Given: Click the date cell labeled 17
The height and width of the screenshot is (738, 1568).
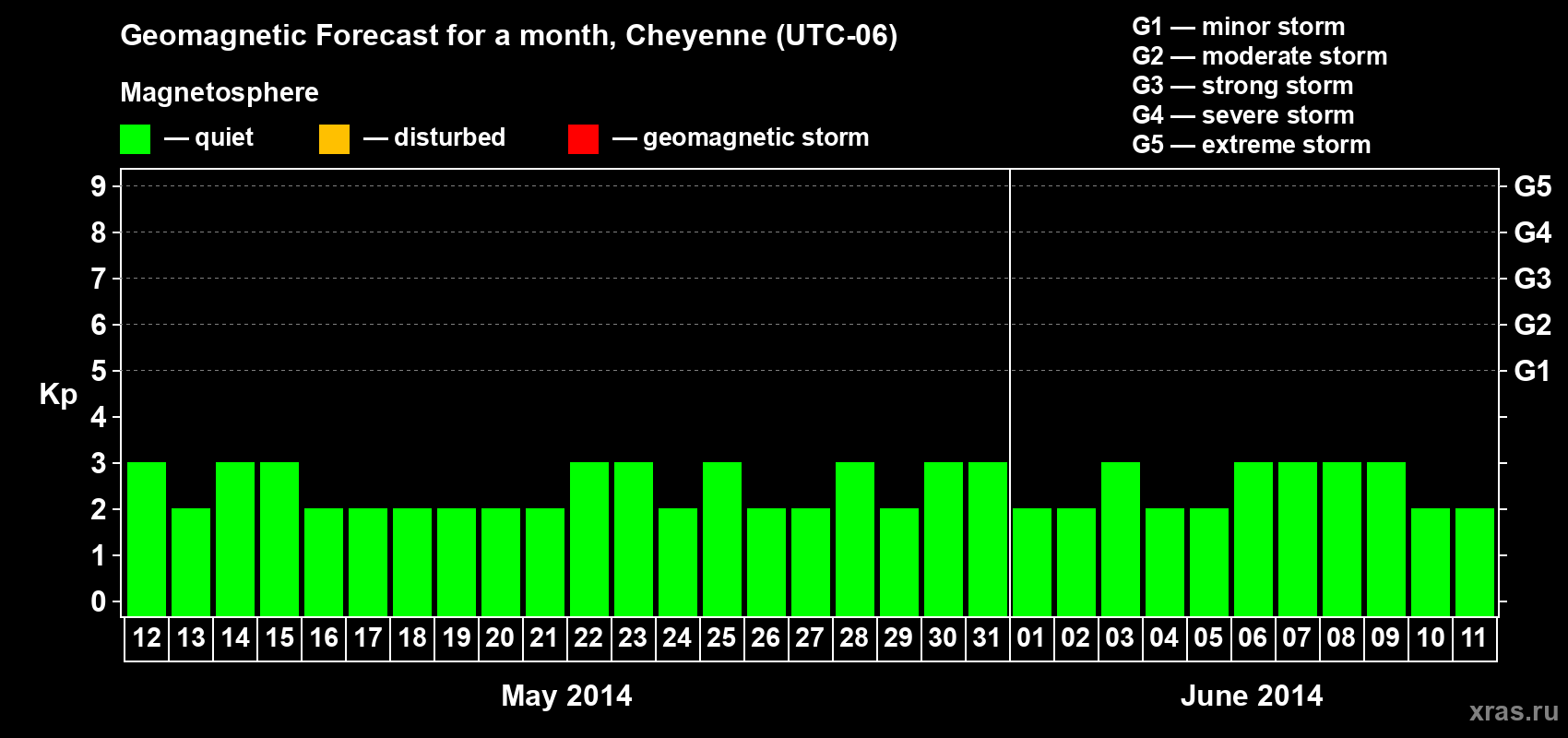Looking at the screenshot, I should pyautogui.click(x=368, y=638).
